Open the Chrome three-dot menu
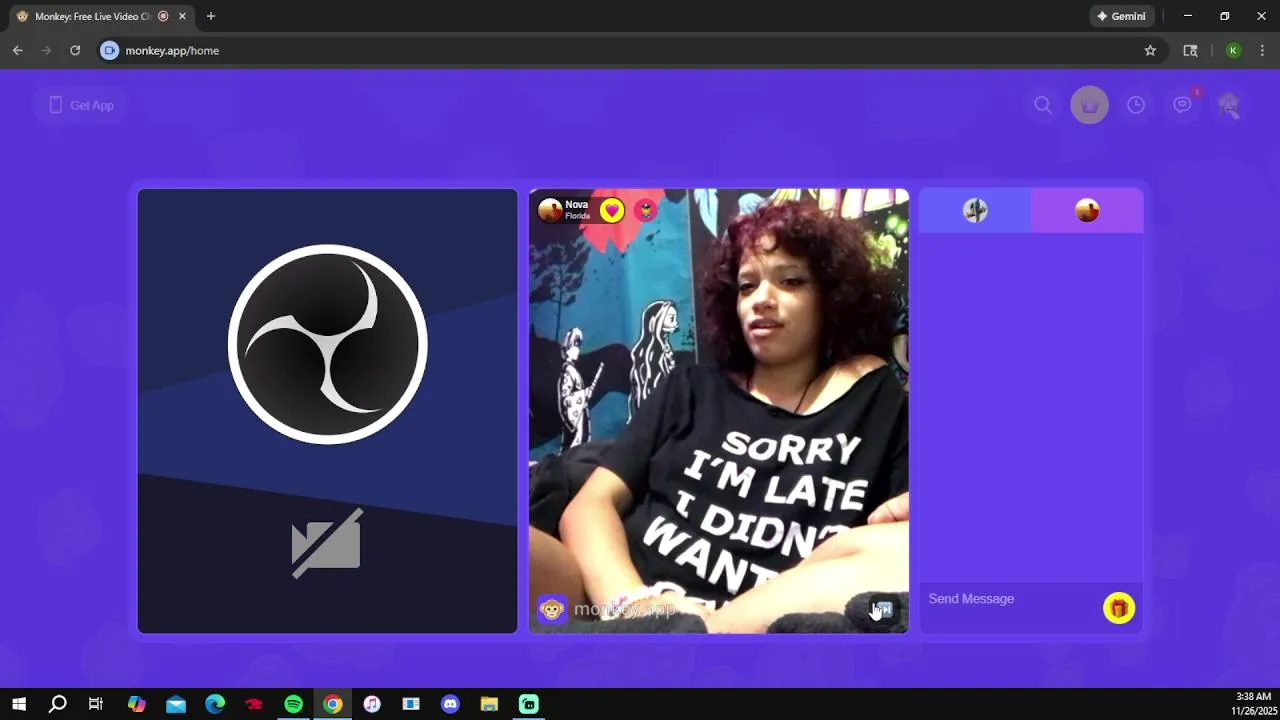This screenshot has height=720, width=1280. [1262, 50]
